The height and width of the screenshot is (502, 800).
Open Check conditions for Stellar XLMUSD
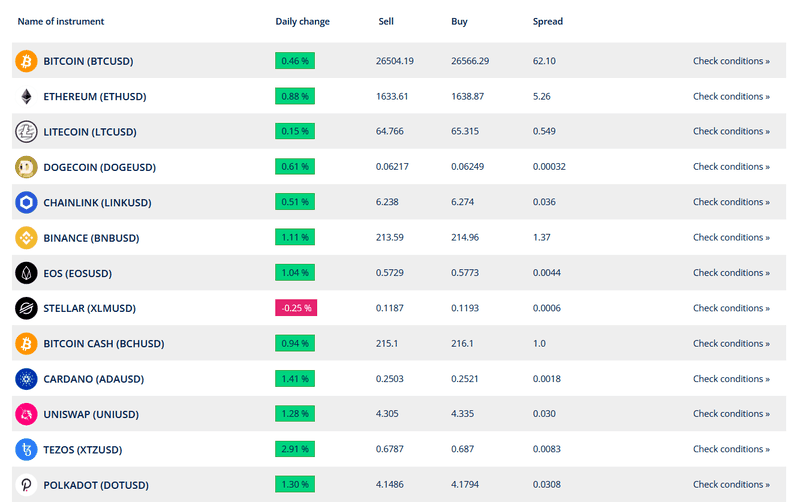(731, 308)
